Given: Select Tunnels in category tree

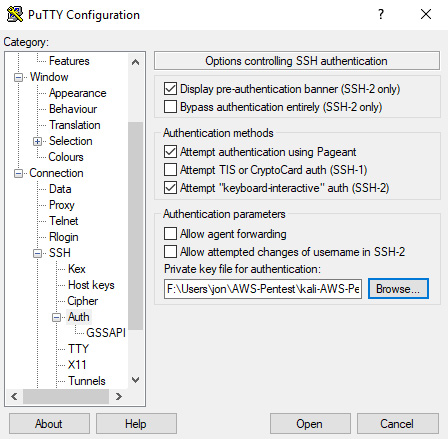Looking at the screenshot, I should pyautogui.click(x=87, y=381).
